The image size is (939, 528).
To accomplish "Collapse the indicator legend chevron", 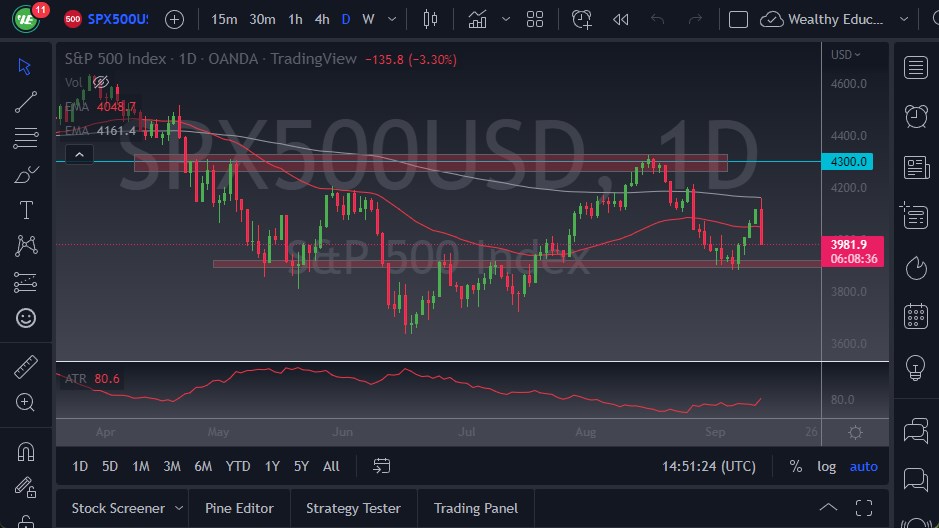I will (x=79, y=154).
